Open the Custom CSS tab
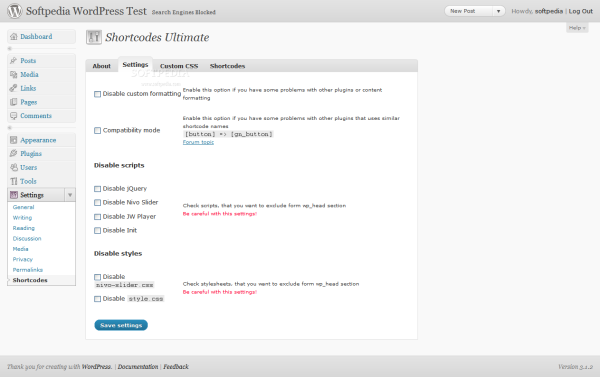The width and height of the screenshot is (600, 377). (179, 66)
